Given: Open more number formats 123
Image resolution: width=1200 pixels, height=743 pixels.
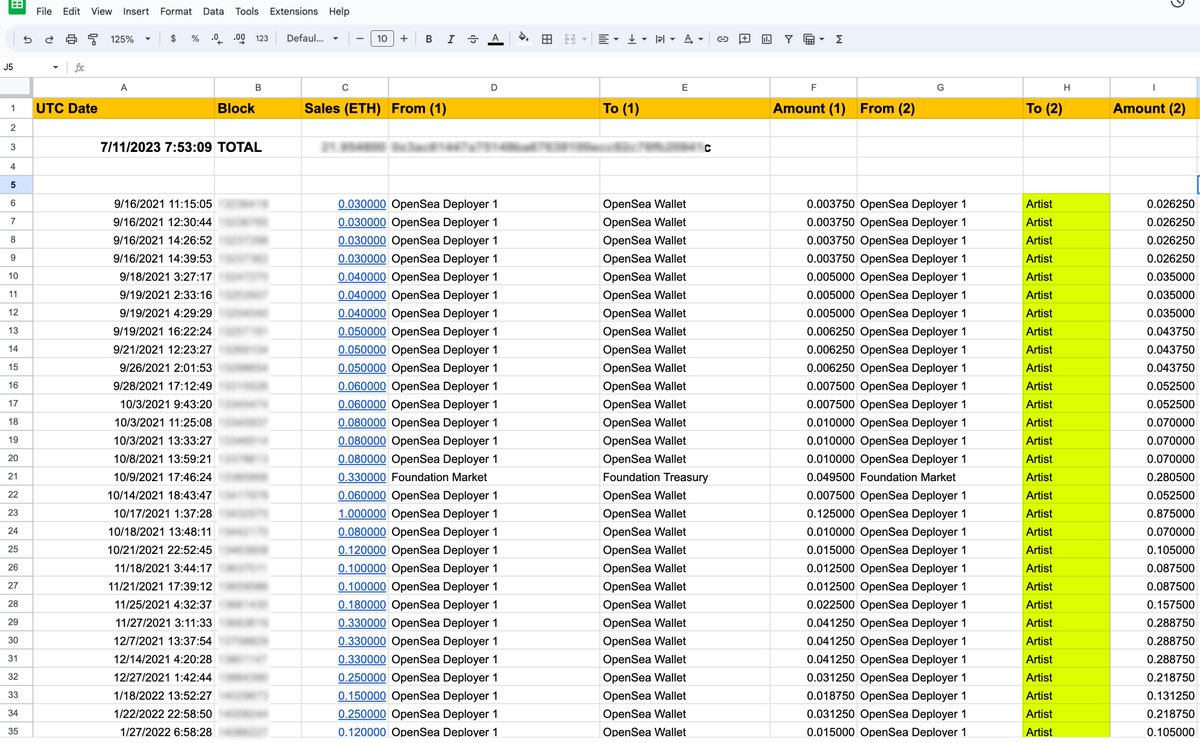Looking at the screenshot, I should click(x=262, y=39).
